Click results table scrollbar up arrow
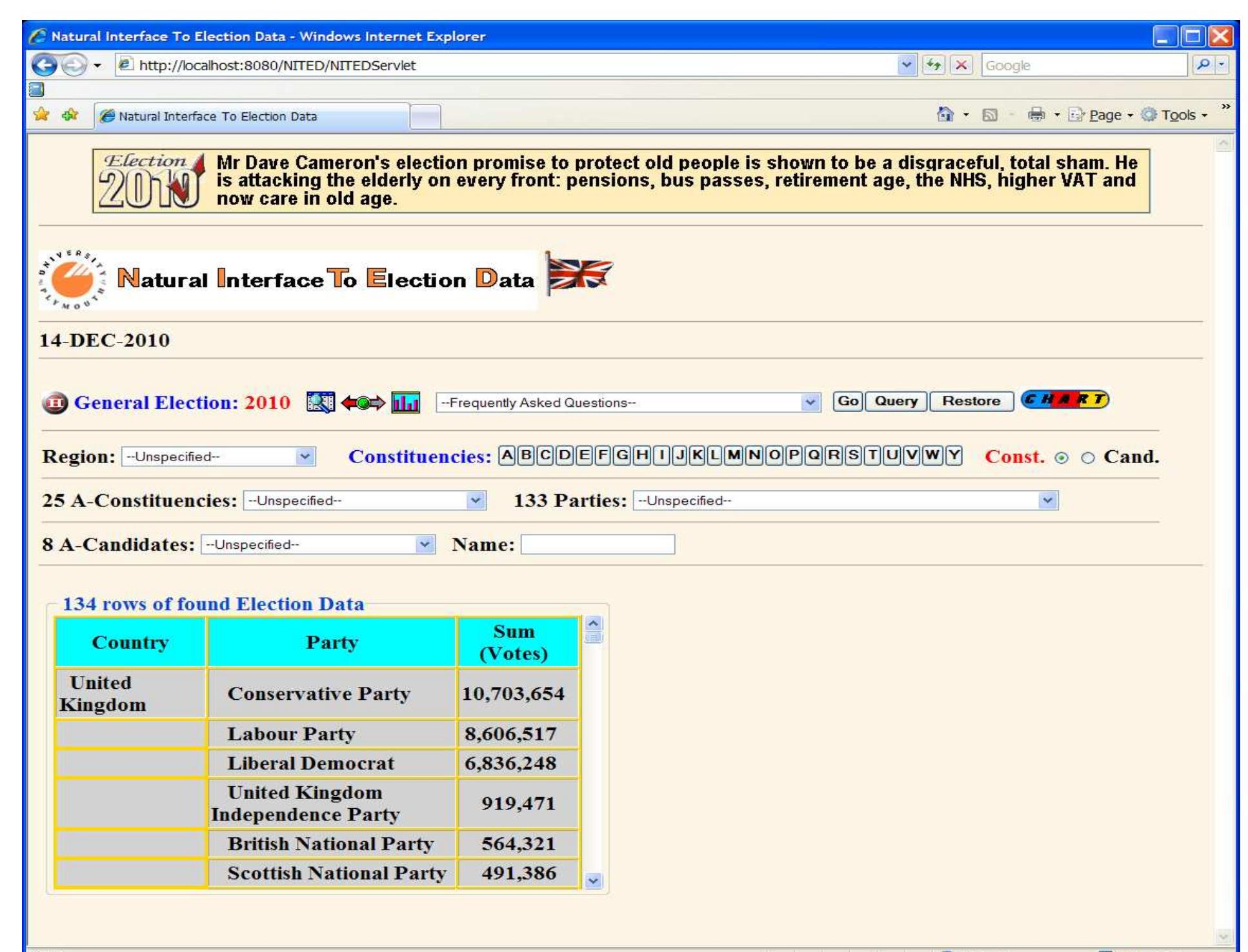Image resolution: width=1248 pixels, height=952 pixels. [594, 624]
